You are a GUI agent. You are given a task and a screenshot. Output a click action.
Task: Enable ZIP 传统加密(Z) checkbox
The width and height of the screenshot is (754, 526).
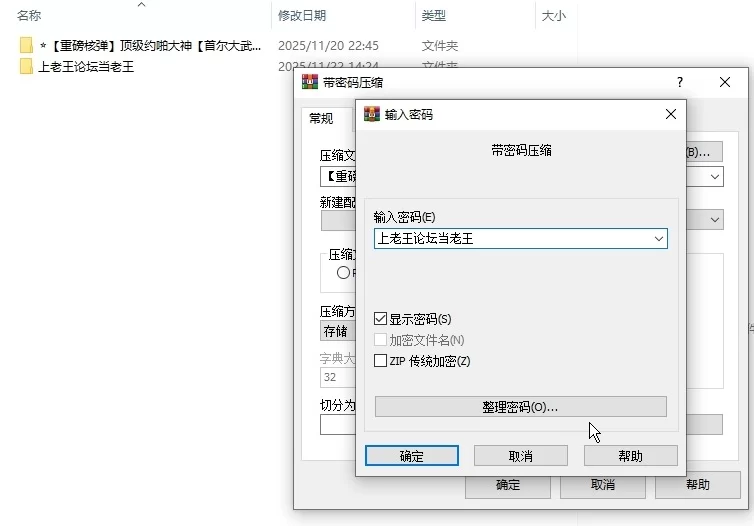pos(380,361)
